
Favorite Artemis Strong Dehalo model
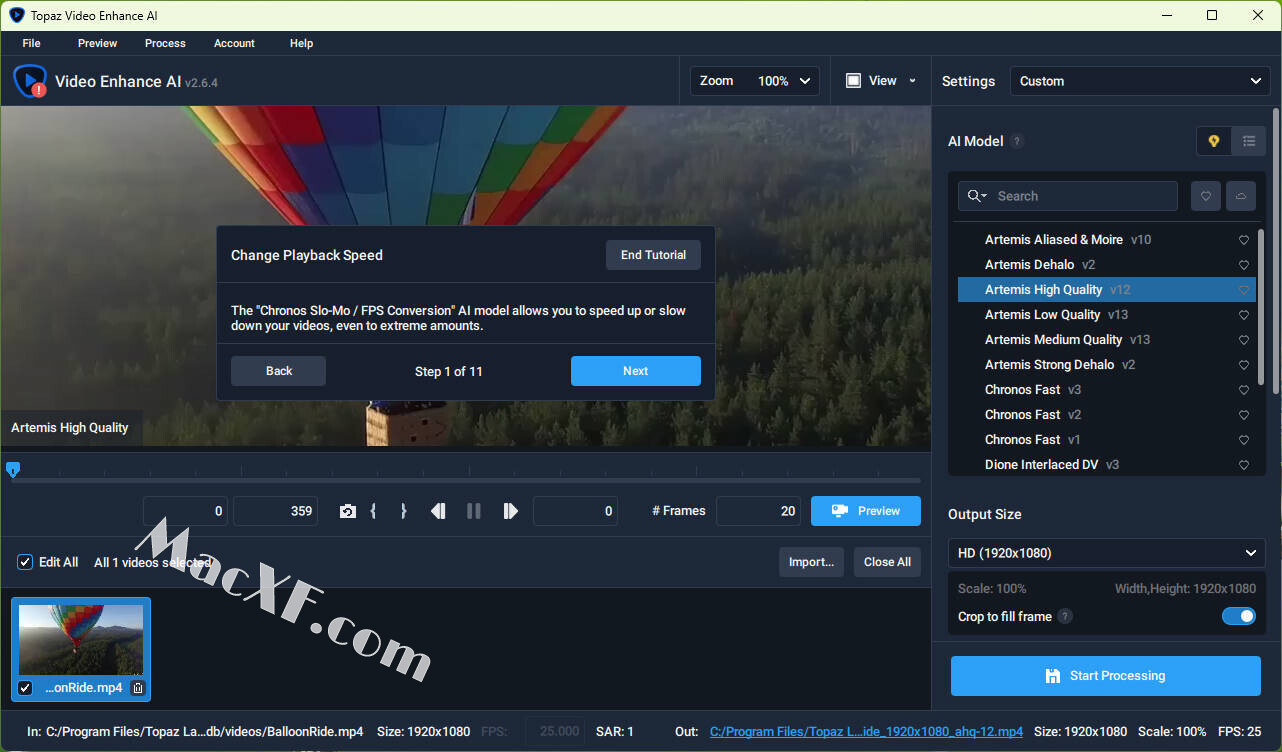[x=1244, y=365]
